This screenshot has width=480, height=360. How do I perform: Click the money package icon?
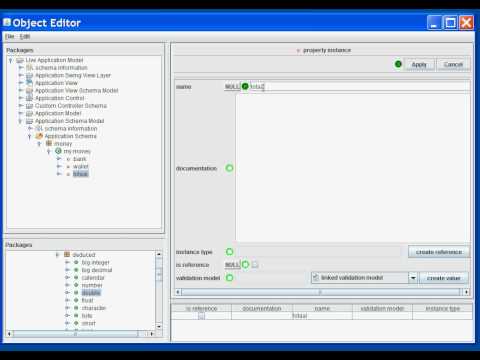tap(49, 143)
